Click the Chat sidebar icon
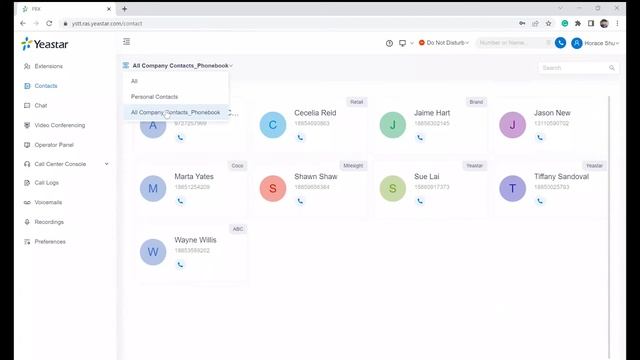 pyautogui.click(x=27, y=105)
